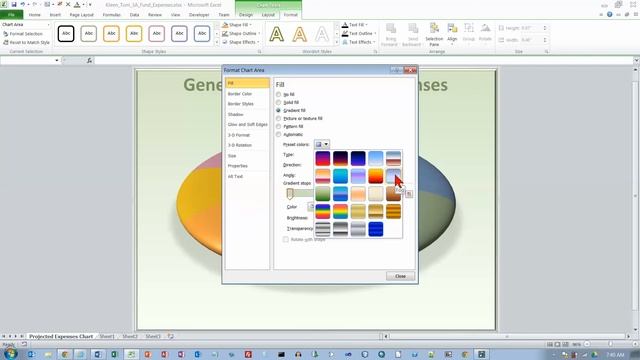Viewport: 640px width, 360px height.
Task: Choose the solid blue Sapphire preset gradient
Action: pos(376,229)
